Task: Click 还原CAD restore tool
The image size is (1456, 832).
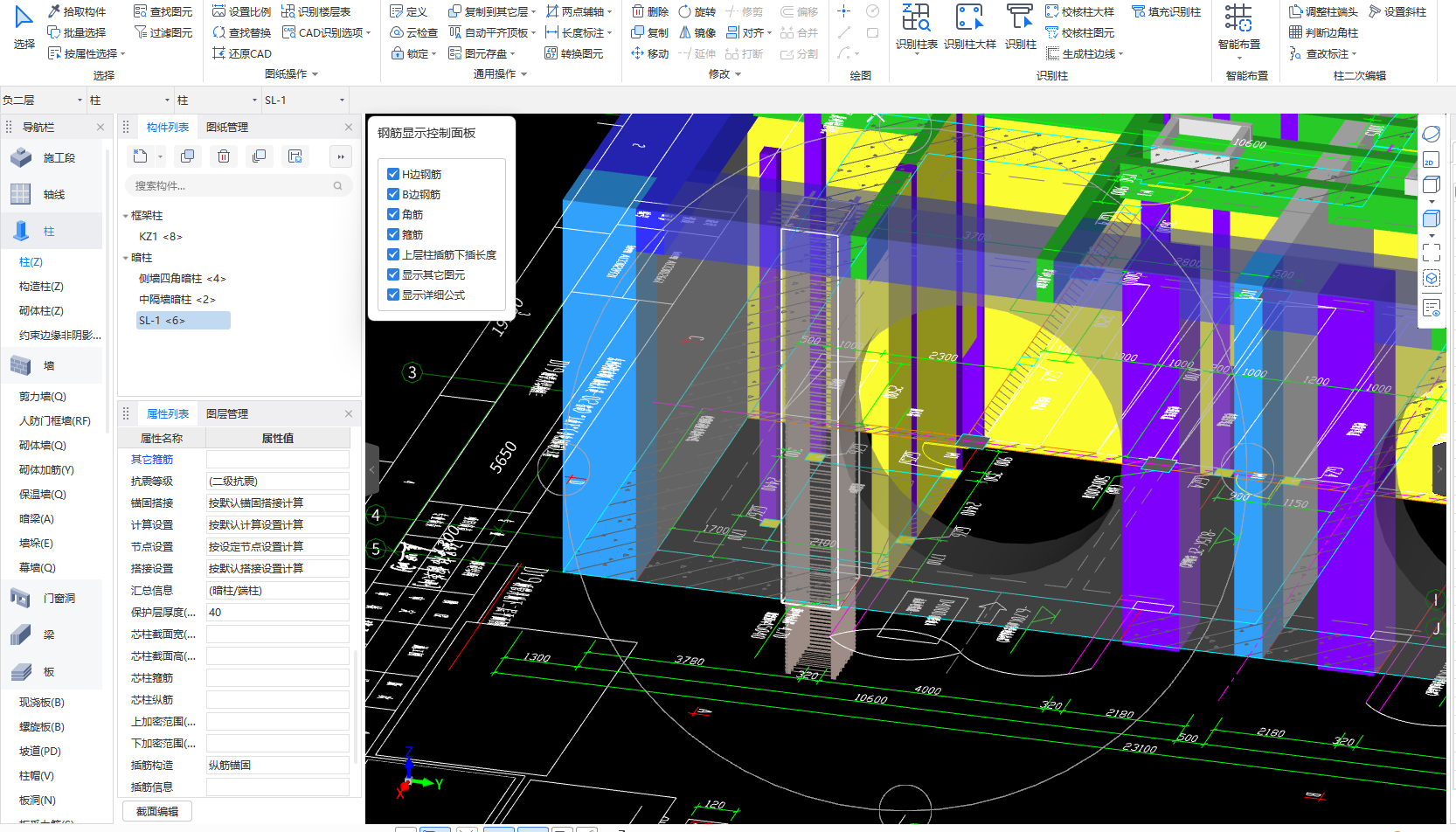Action: click(241, 53)
